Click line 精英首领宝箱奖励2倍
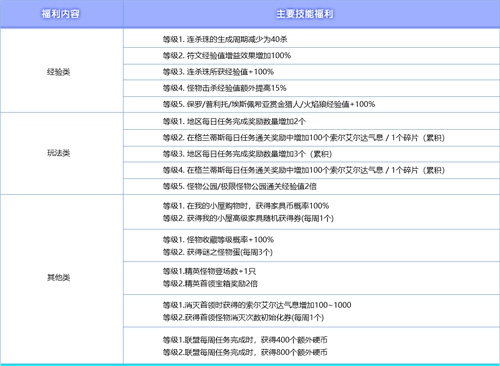Image resolution: width=500 pixels, height=366 pixels. coord(210,284)
